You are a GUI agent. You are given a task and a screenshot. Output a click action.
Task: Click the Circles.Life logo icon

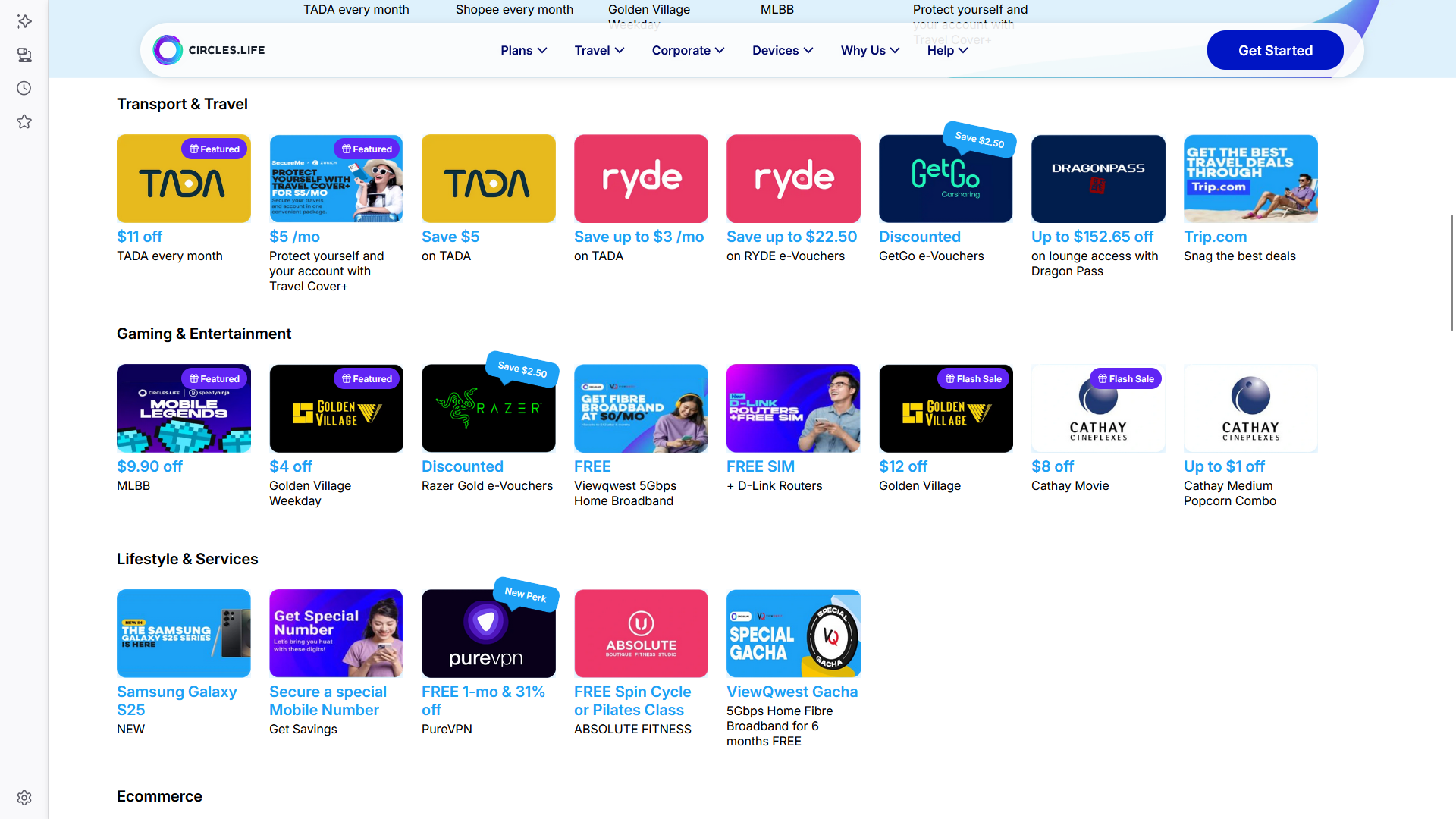pos(168,50)
